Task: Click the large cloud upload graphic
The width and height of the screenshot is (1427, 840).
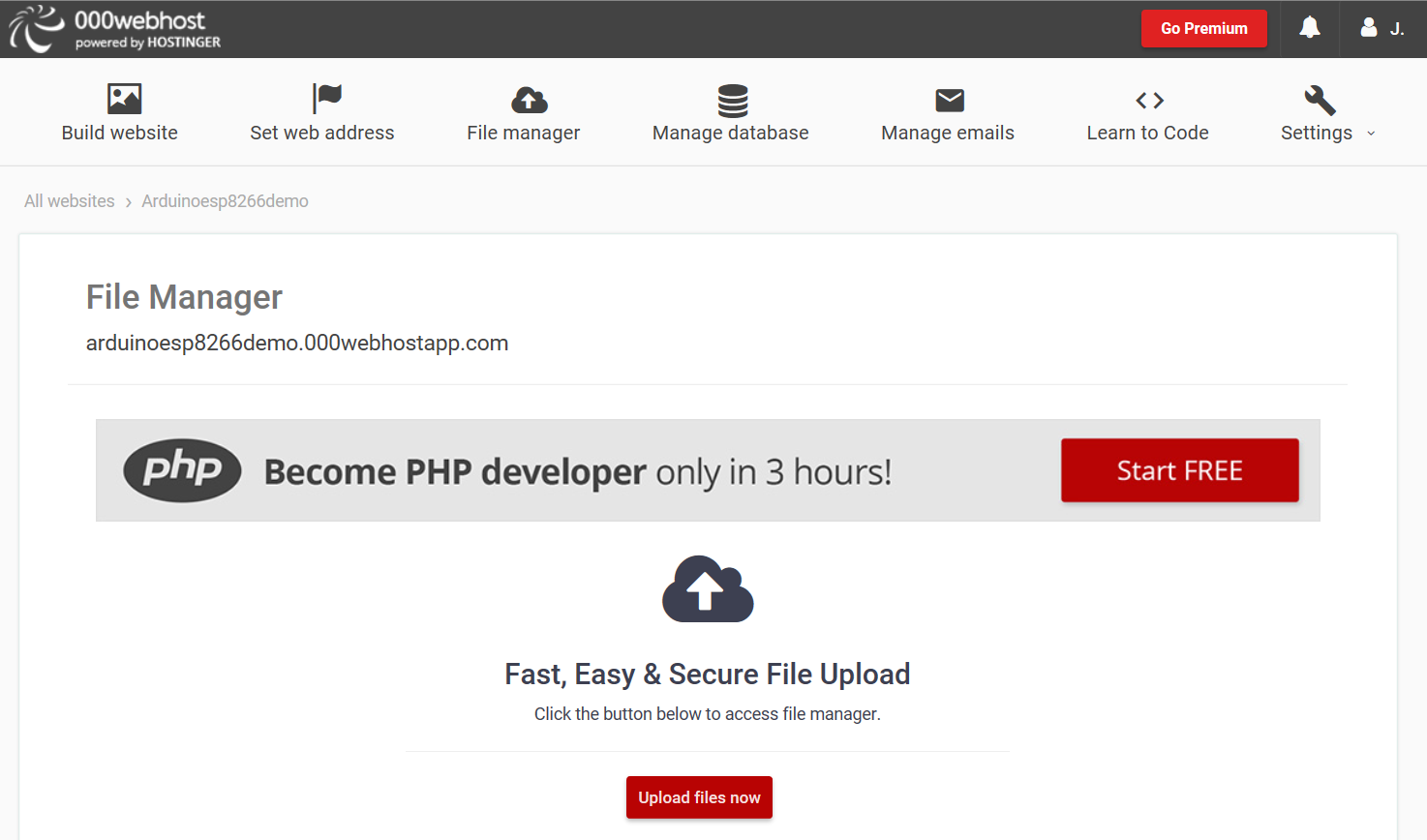Action: click(x=708, y=589)
